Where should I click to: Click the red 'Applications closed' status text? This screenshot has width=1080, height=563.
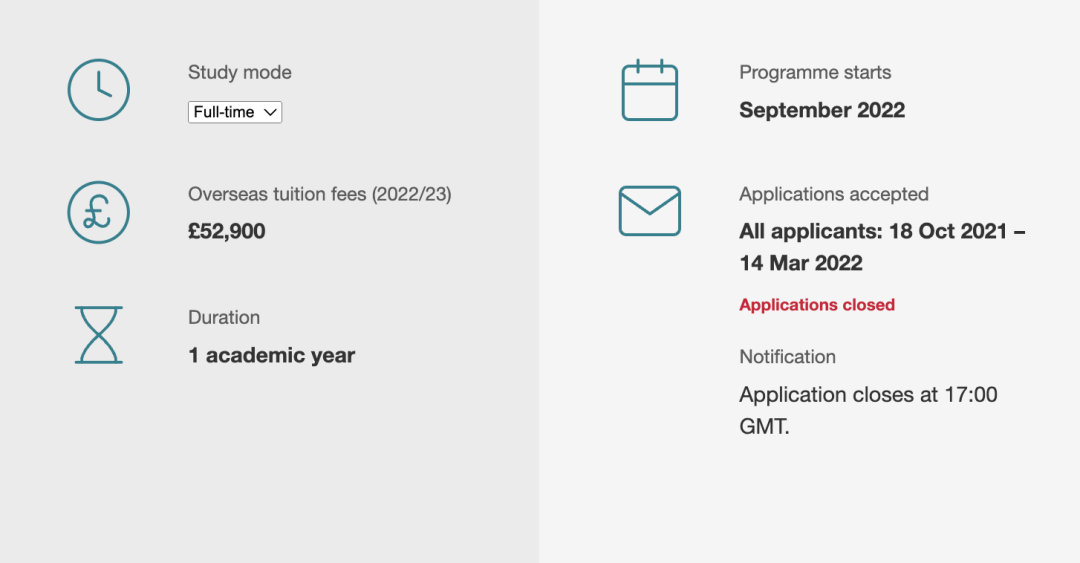point(817,305)
